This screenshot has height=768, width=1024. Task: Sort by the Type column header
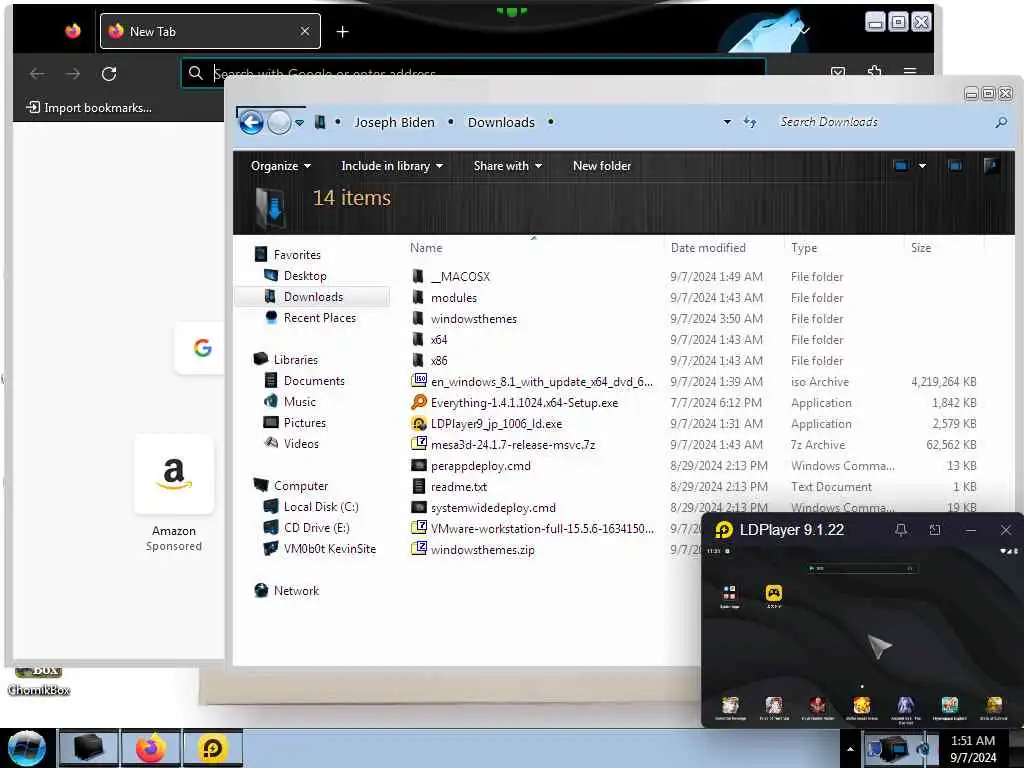[x=804, y=248]
